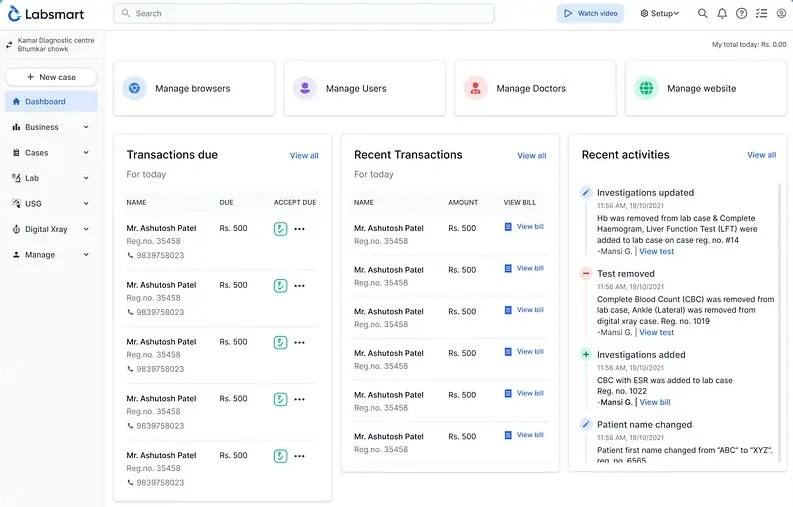Click the fourth row's accept due icon
Image resolution: width=793 pixels, height=507 pixels.
coord(280,399)
